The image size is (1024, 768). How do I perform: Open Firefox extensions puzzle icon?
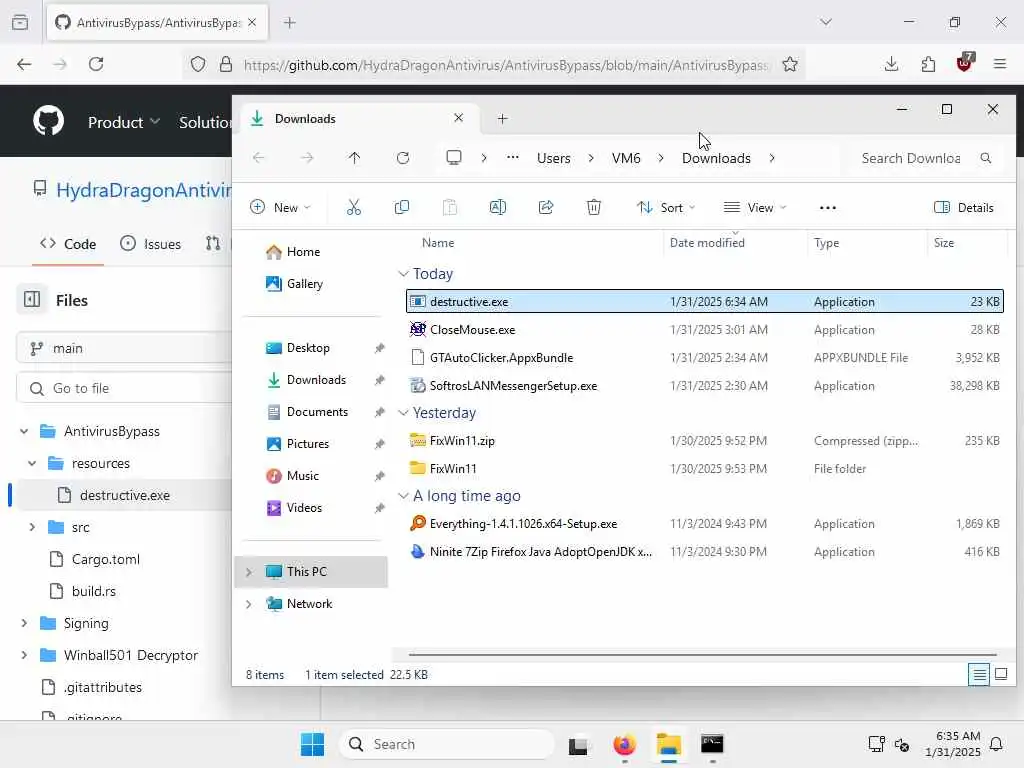pos(928,64)
